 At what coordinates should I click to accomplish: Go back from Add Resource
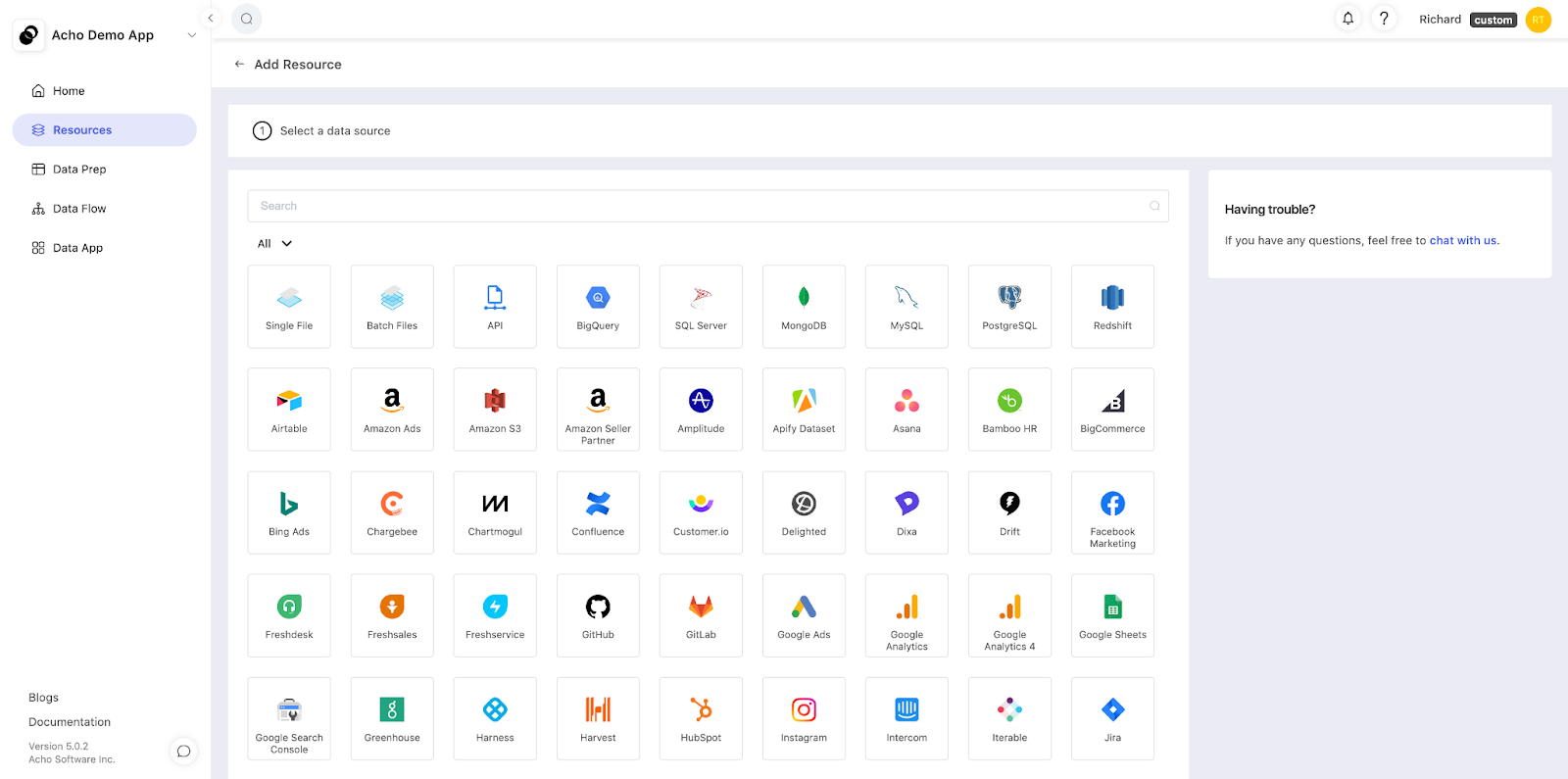239,65
